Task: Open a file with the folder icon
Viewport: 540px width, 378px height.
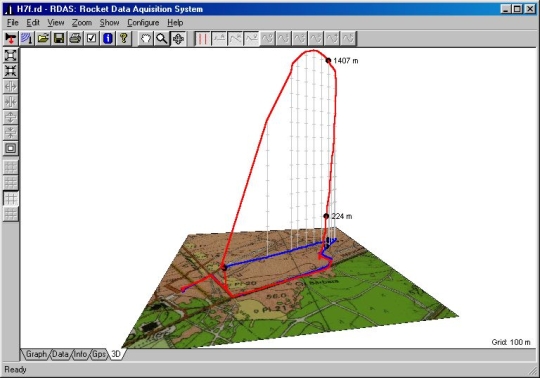Action: pos(43,38)
